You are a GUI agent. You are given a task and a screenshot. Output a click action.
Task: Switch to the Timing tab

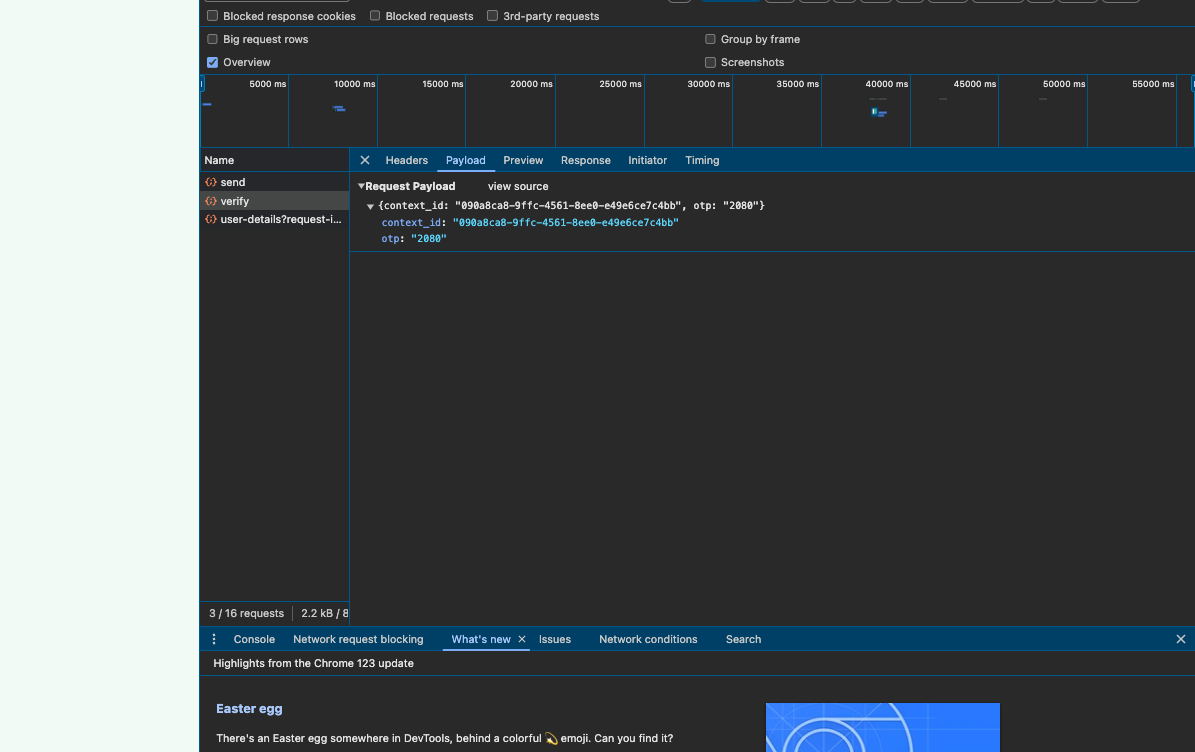702,160
